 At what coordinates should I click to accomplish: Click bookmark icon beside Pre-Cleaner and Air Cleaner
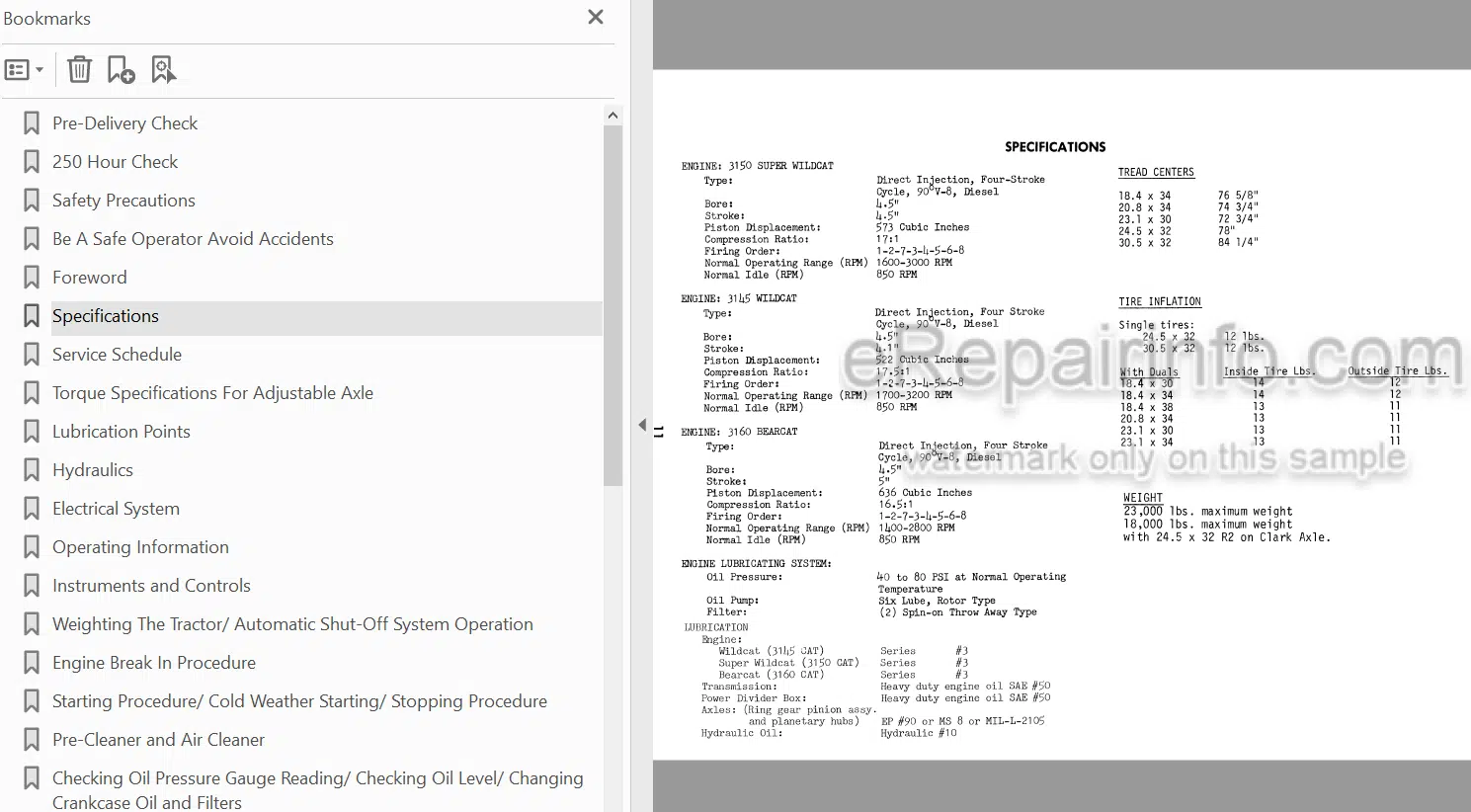tap(32, 740)
